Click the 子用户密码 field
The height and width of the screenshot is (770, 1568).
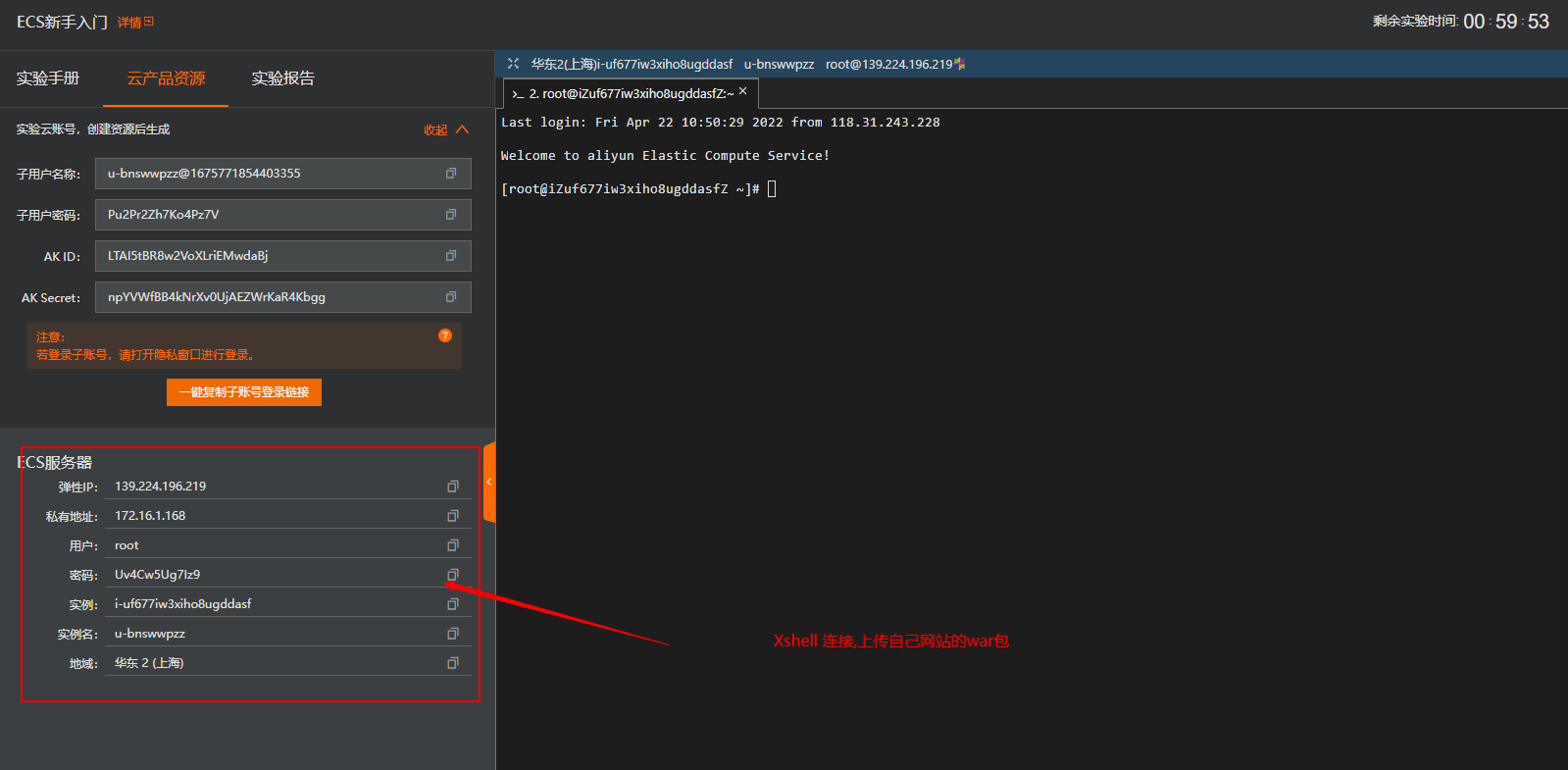(283, 215)
